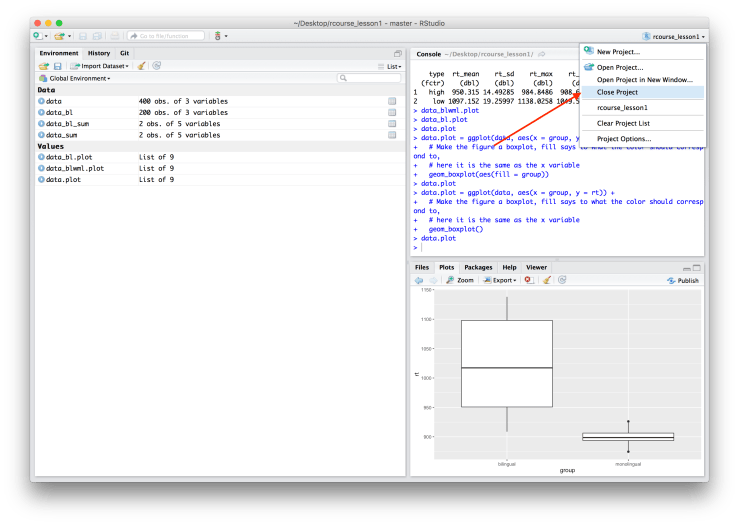The height and width of the screenshot is (525, 739).
Task: Select rcourse_lesson1 in the recent projects list
Action: [x=643, y=107]
